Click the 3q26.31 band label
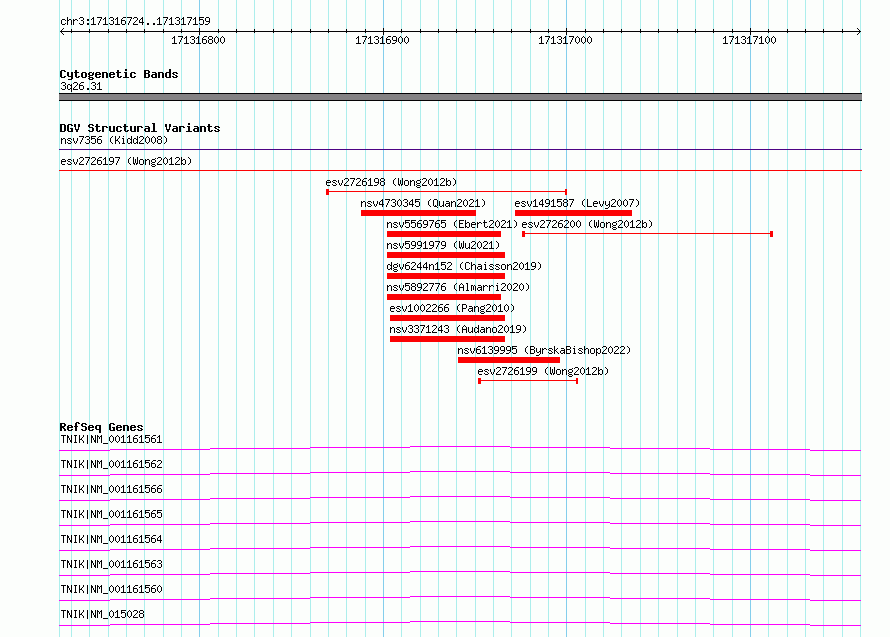This screenshot has width=890, height=637. click(81, 86)
